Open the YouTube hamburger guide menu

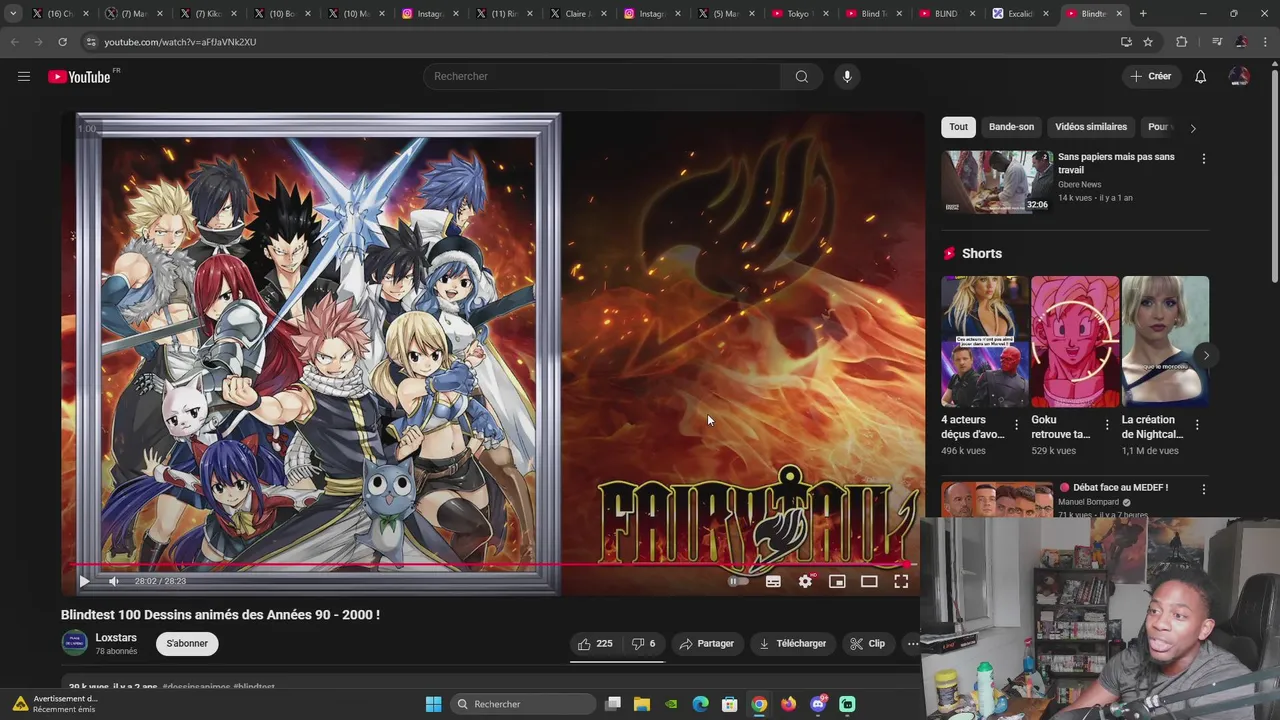[x=24, y=76]
